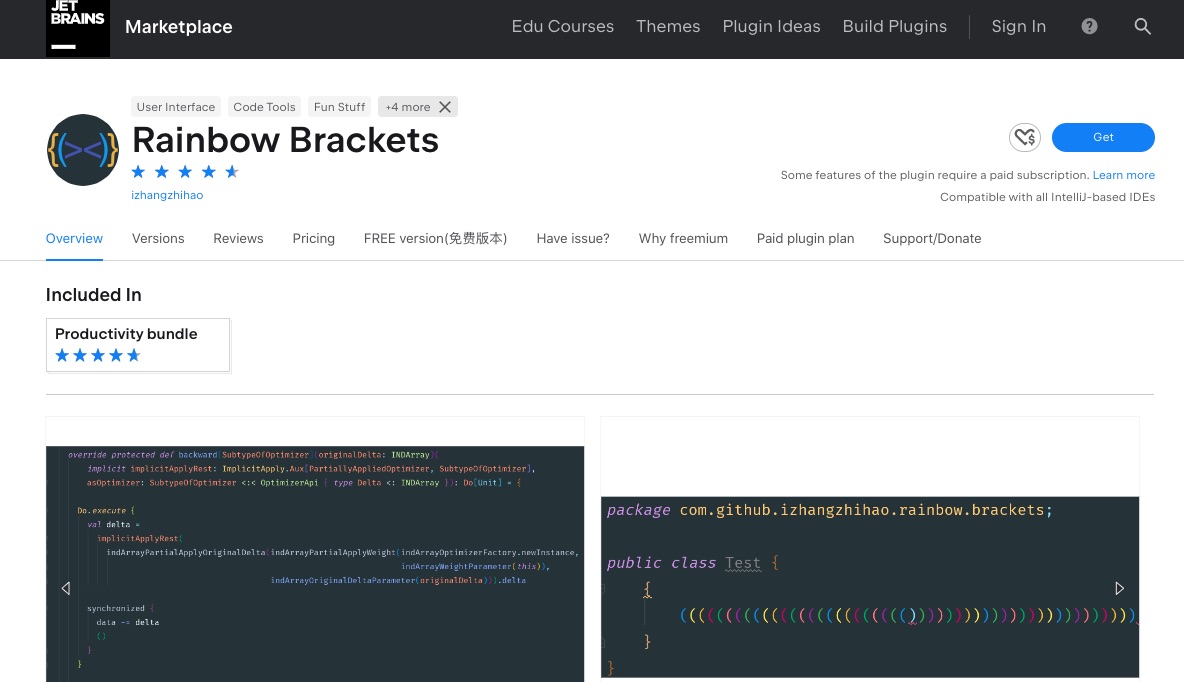The width and height of the screenshot is (1184, 682).
Task: Click the plugin star rating
Action: [185, 172]
